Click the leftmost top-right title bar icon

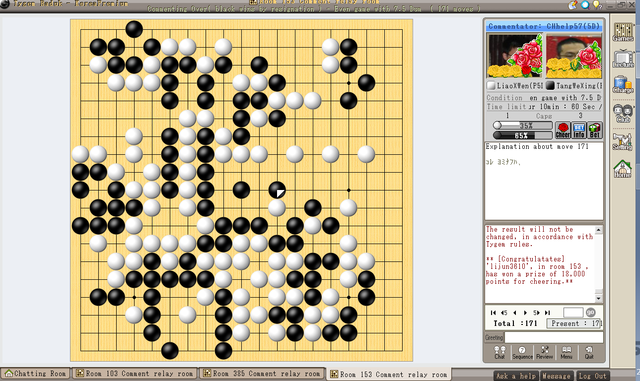pos(573,4)
